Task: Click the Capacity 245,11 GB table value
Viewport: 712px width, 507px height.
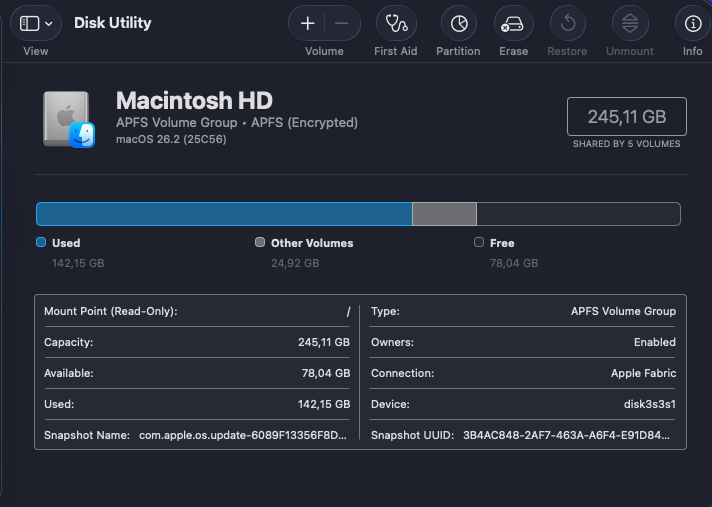Action: pos(324,342)
